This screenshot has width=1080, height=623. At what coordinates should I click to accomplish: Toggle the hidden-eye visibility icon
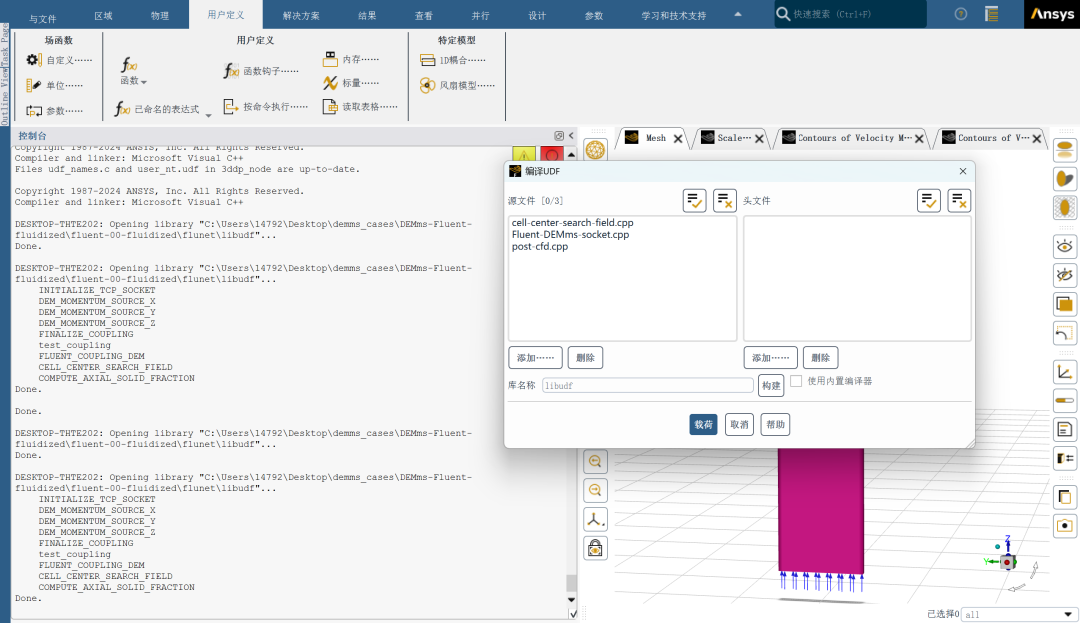pyautogui.click(x=1065, y=275)
